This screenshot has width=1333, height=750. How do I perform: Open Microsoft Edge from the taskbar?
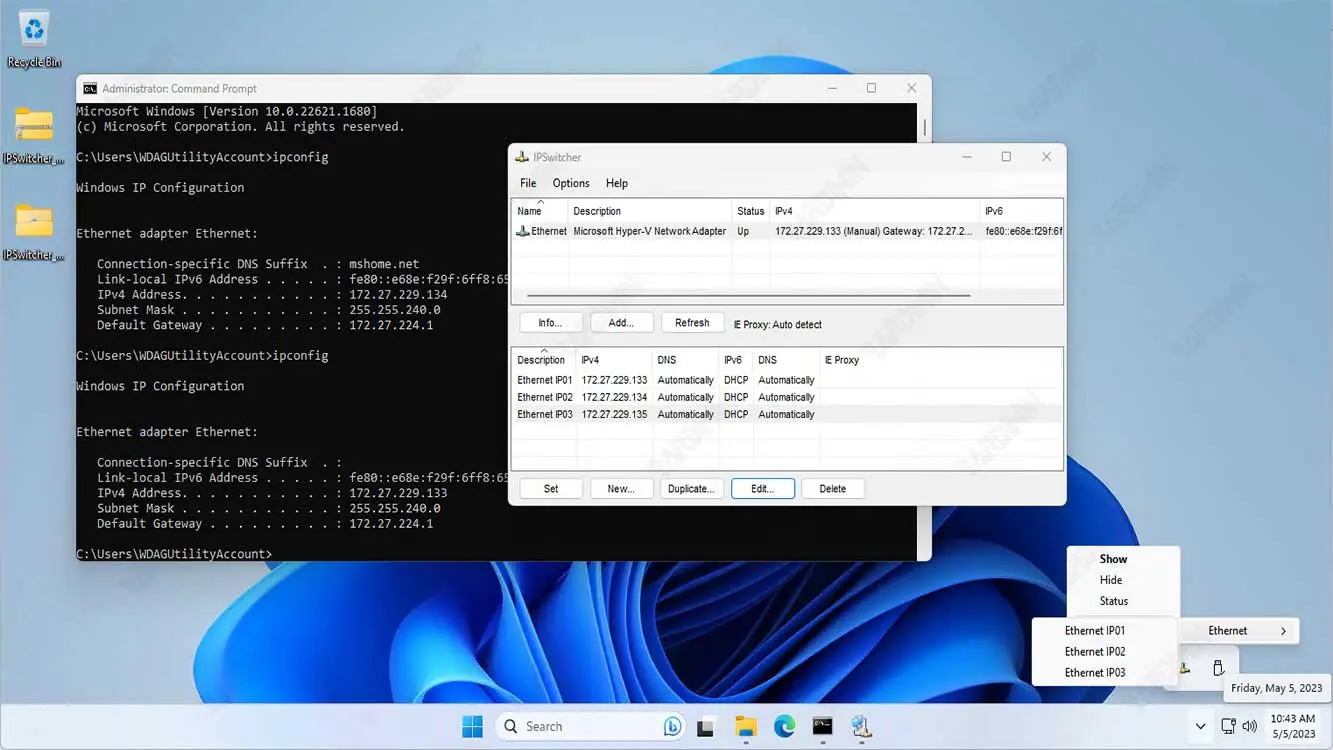click(784, 726)
